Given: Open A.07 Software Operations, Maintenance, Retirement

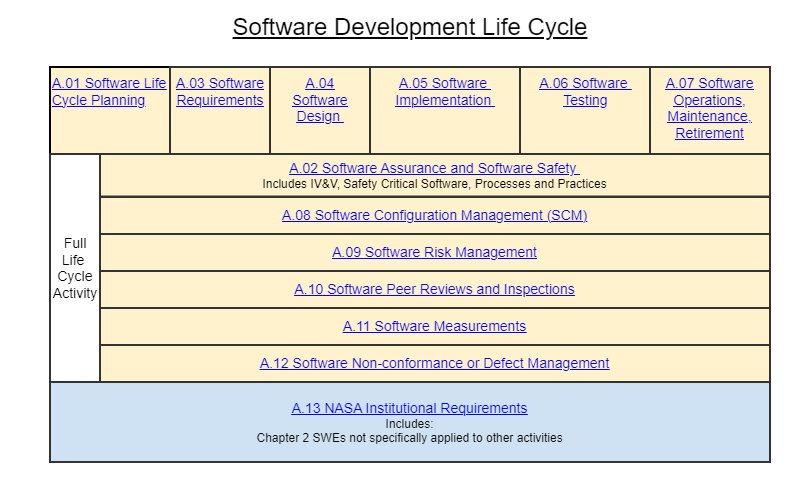Looking at the screenshot, I should point(709,108).
